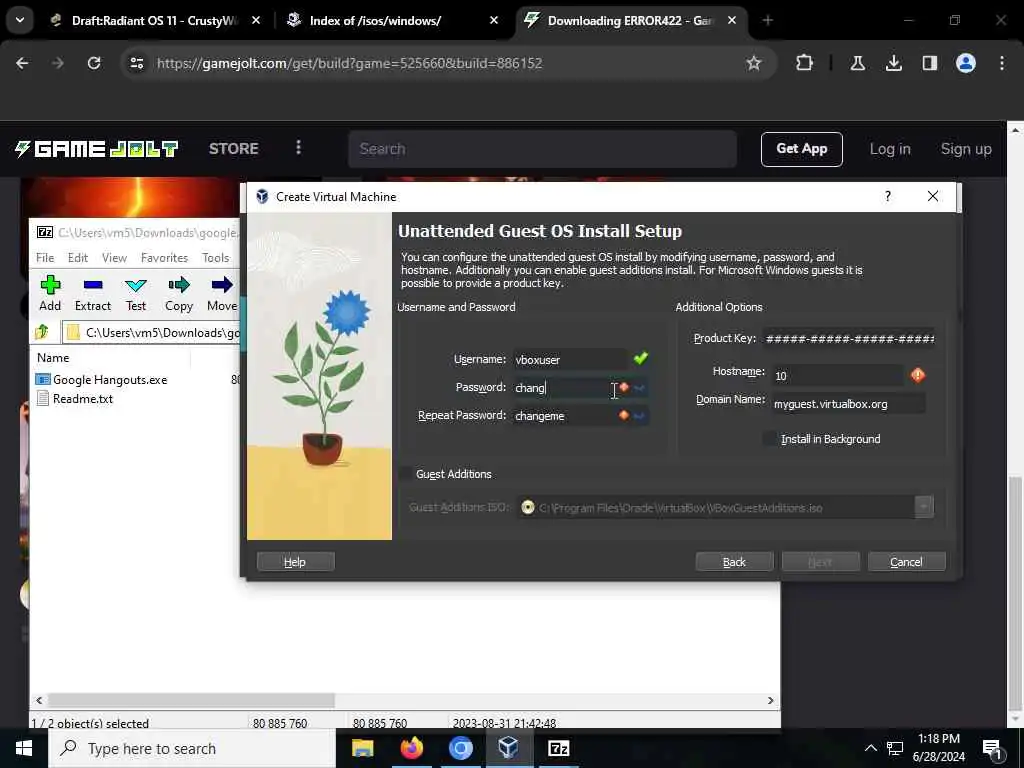Screen dimensions: 1024x768
Task: Enable Install in Background checkbox
Action: [x=771, y=439]
